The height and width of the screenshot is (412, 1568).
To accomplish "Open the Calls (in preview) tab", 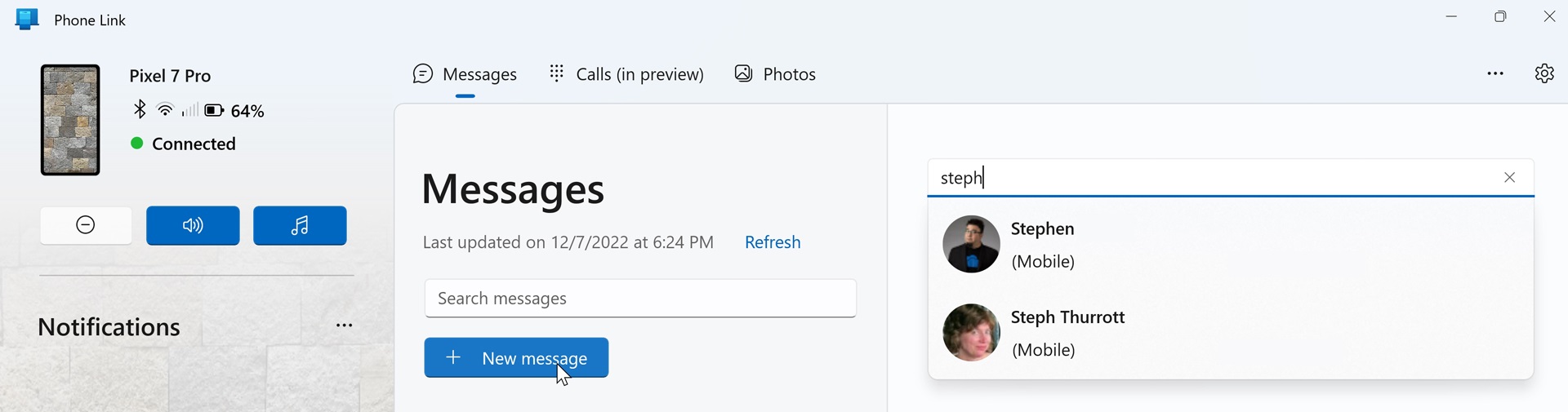I will [x=626, y=75].
